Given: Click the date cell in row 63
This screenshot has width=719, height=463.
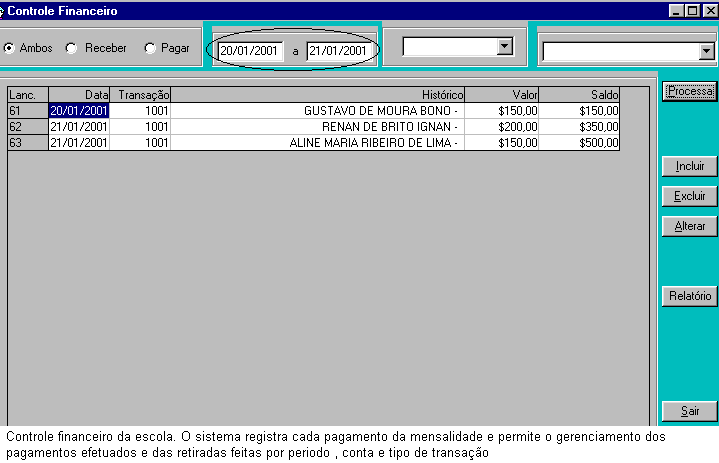Looking at the screenshot, I should tap(79, 143).
